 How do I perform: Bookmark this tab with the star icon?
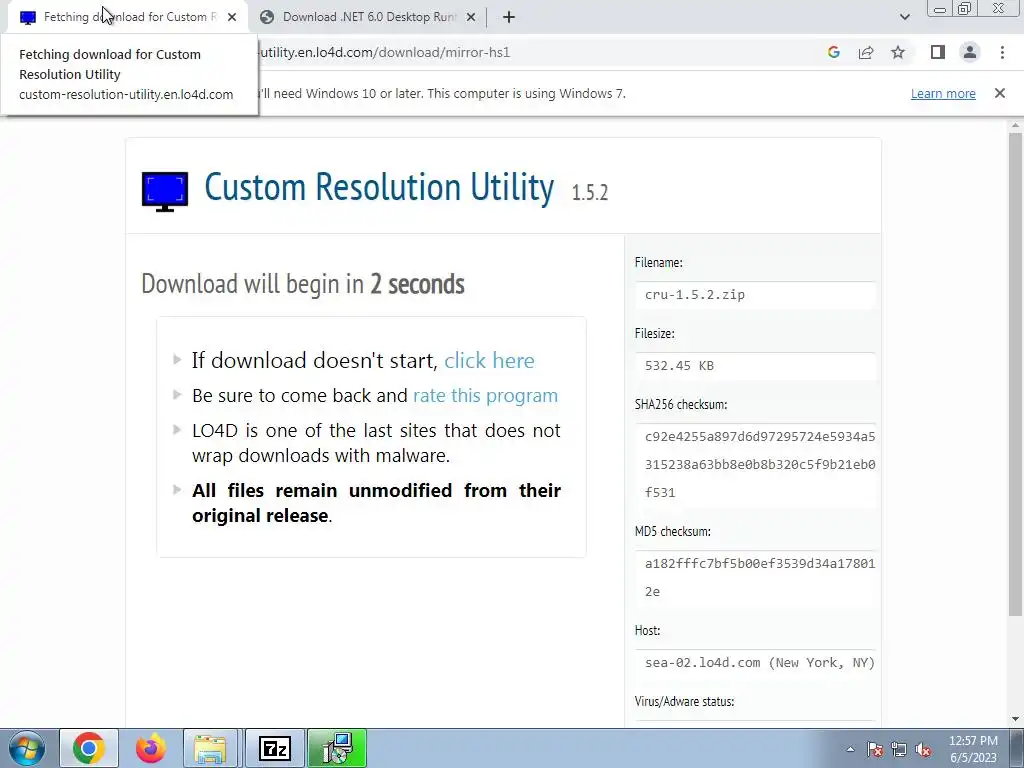(x=898, y=52)
